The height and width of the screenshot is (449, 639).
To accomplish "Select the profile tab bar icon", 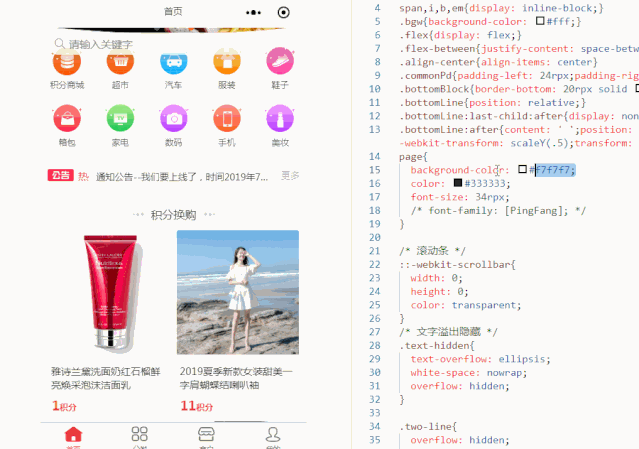I will [273, 434].
